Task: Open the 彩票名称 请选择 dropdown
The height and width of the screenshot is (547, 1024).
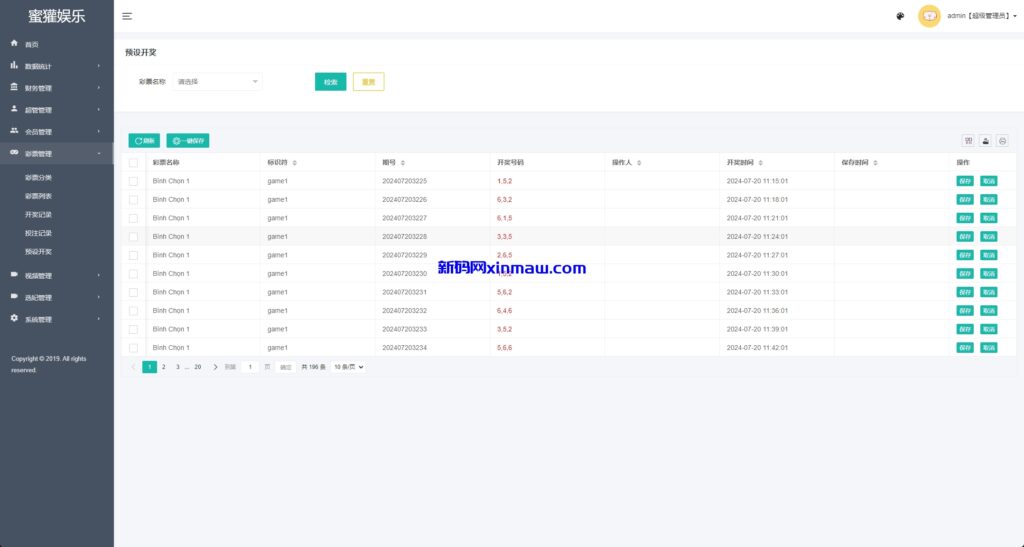Action: click(217, 81)
